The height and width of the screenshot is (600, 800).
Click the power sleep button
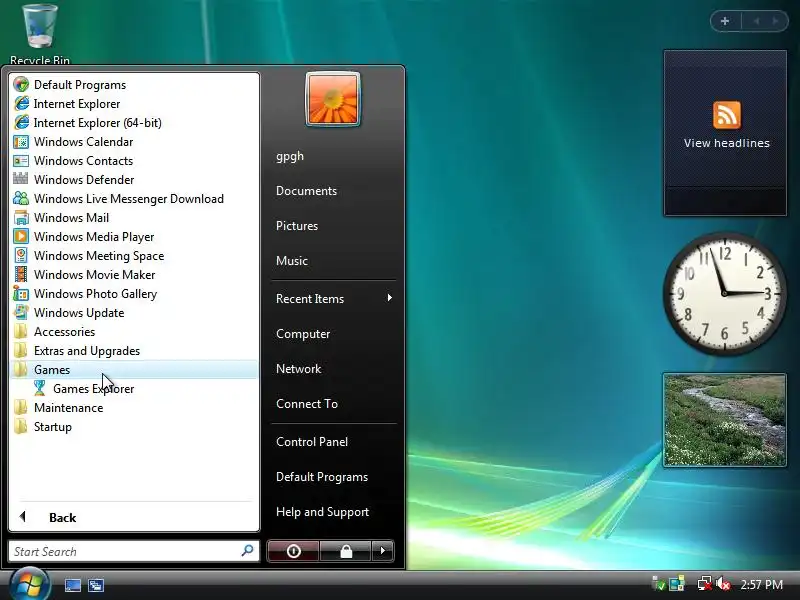tap(293, 551)
